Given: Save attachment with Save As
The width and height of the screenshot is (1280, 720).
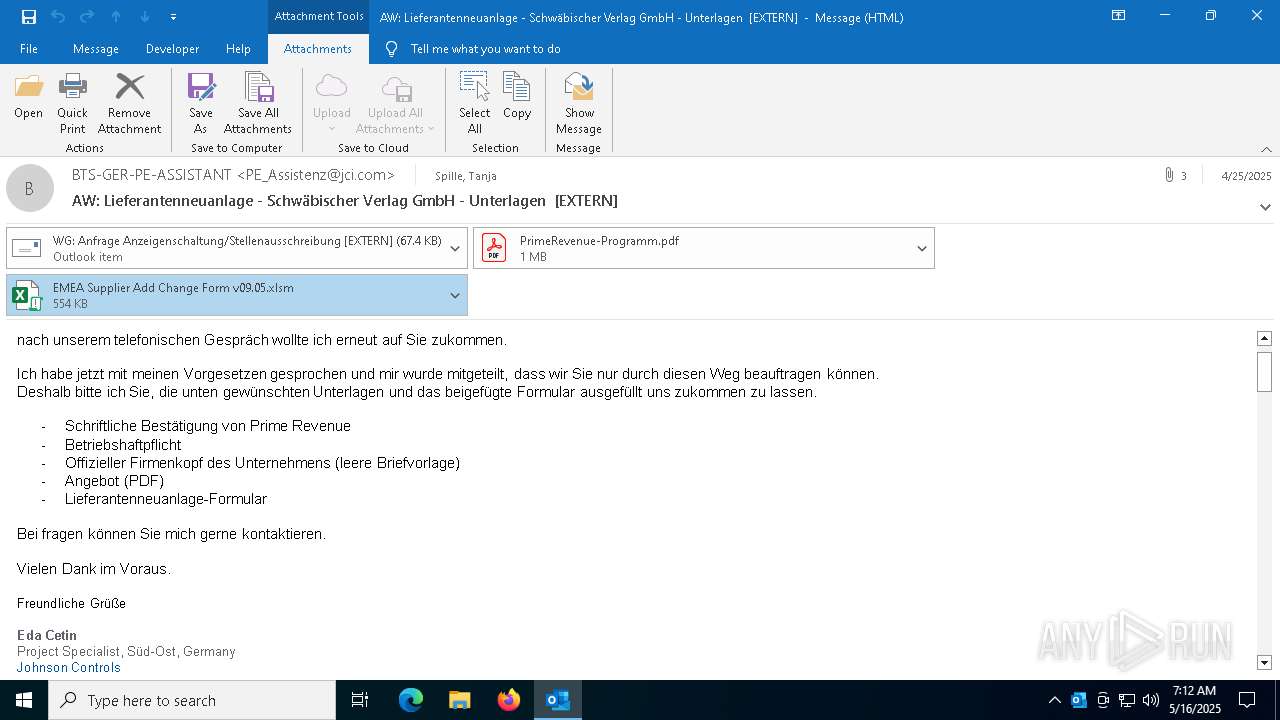Looking at the screenshot, I should click(x=200, y=104).
